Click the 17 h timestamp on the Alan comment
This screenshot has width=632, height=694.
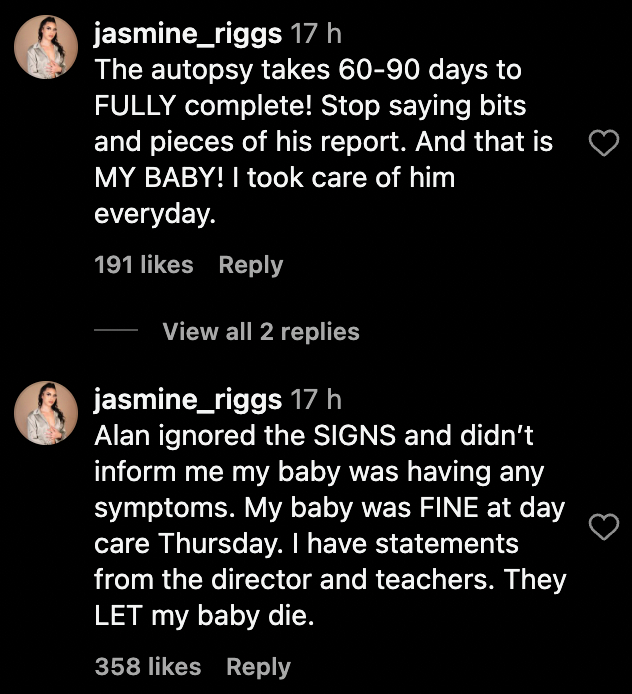315,400
